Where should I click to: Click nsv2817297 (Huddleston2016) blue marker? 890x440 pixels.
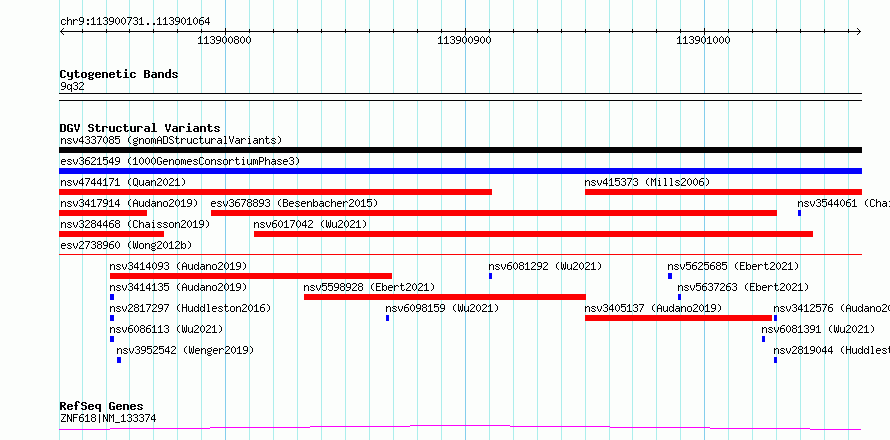point(112,318)
